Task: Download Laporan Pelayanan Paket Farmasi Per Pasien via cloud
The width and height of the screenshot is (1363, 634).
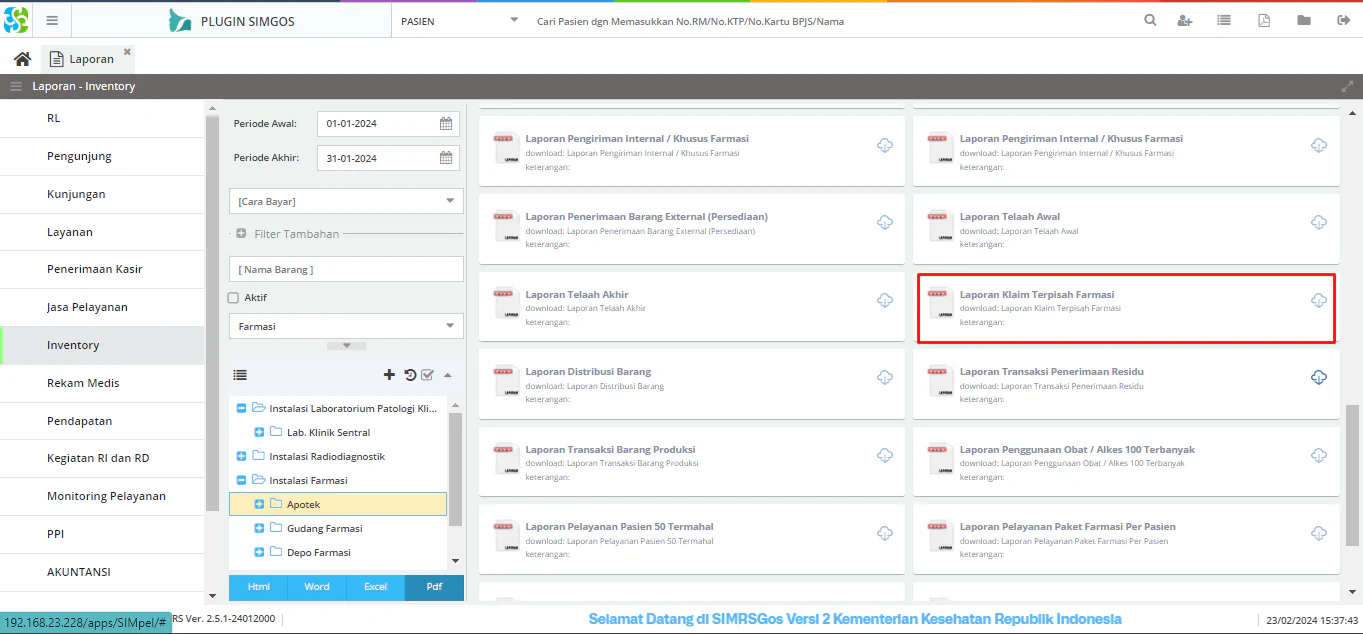Action: click(x=1318, y=533)
